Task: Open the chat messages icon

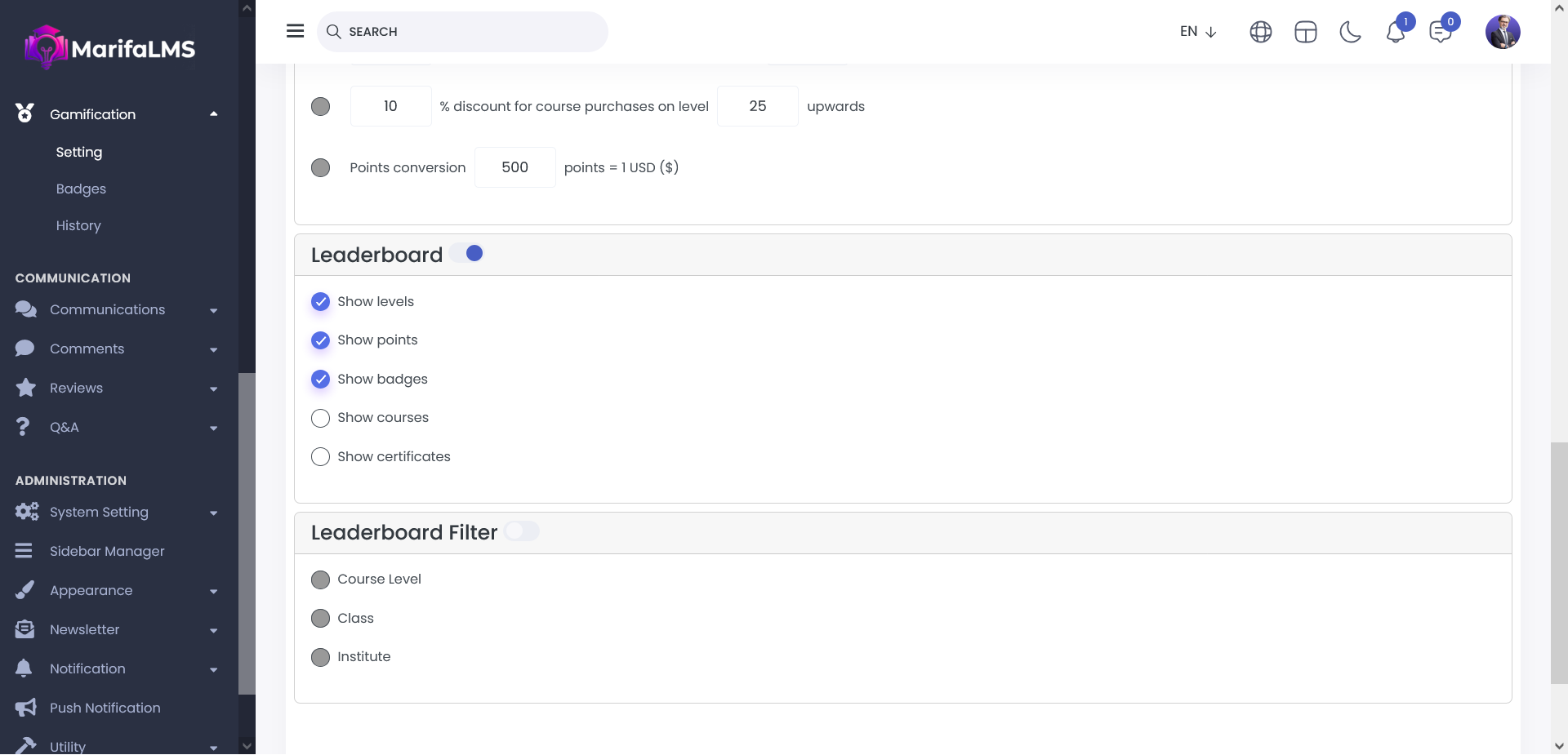Action: (1440, 32)
